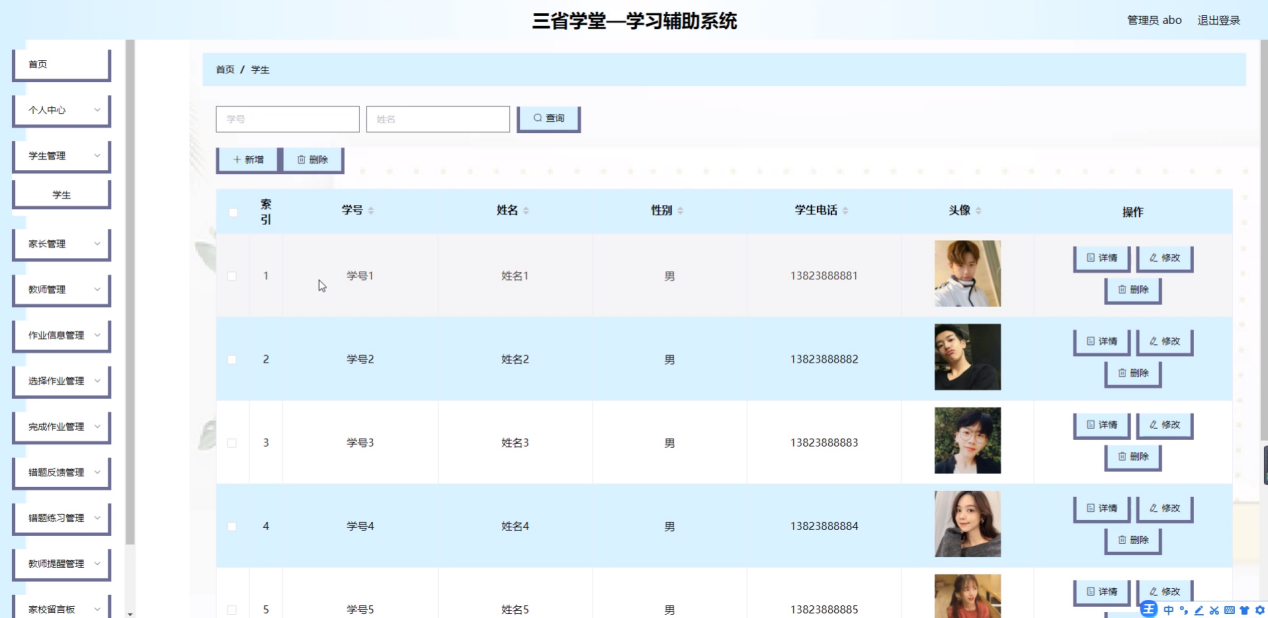Screen dimensions: 1268x618
Task: Click the input method 王 logo icon
Action: [1149, 609]
